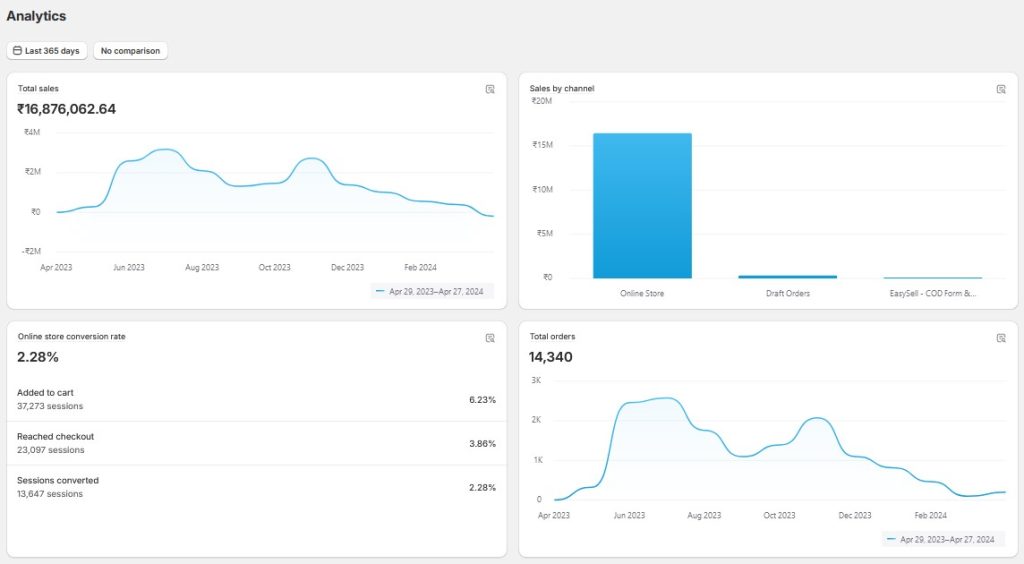This screenshot has width=1024, height=564.
Task: Click the calendar icon beside Last 365 days
Action: click(17, 51)
